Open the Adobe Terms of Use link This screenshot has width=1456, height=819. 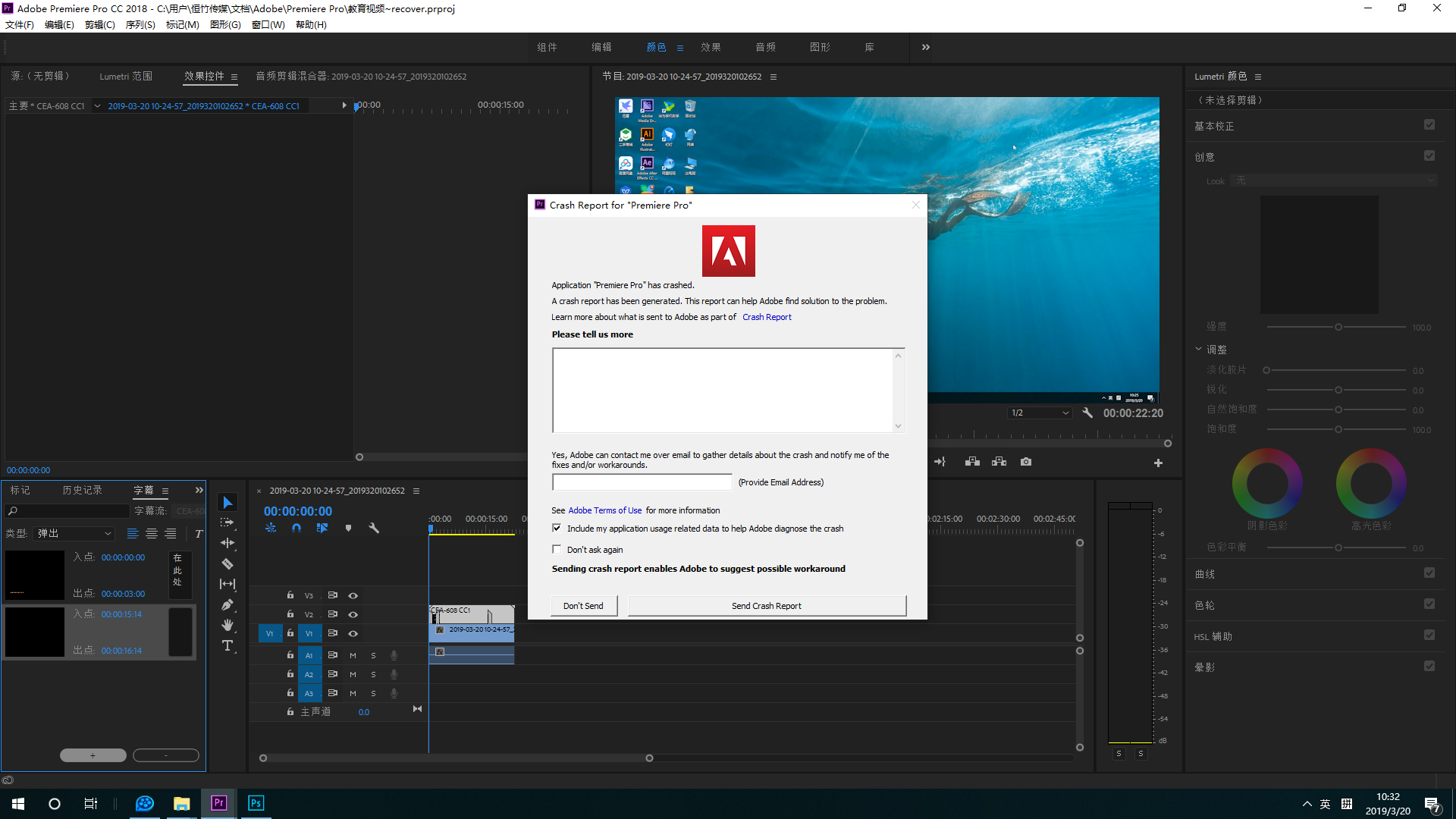[604, 510]
